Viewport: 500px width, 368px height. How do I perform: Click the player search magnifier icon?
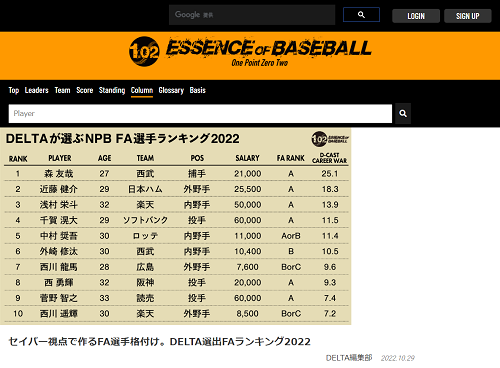(x=403, y=114)
